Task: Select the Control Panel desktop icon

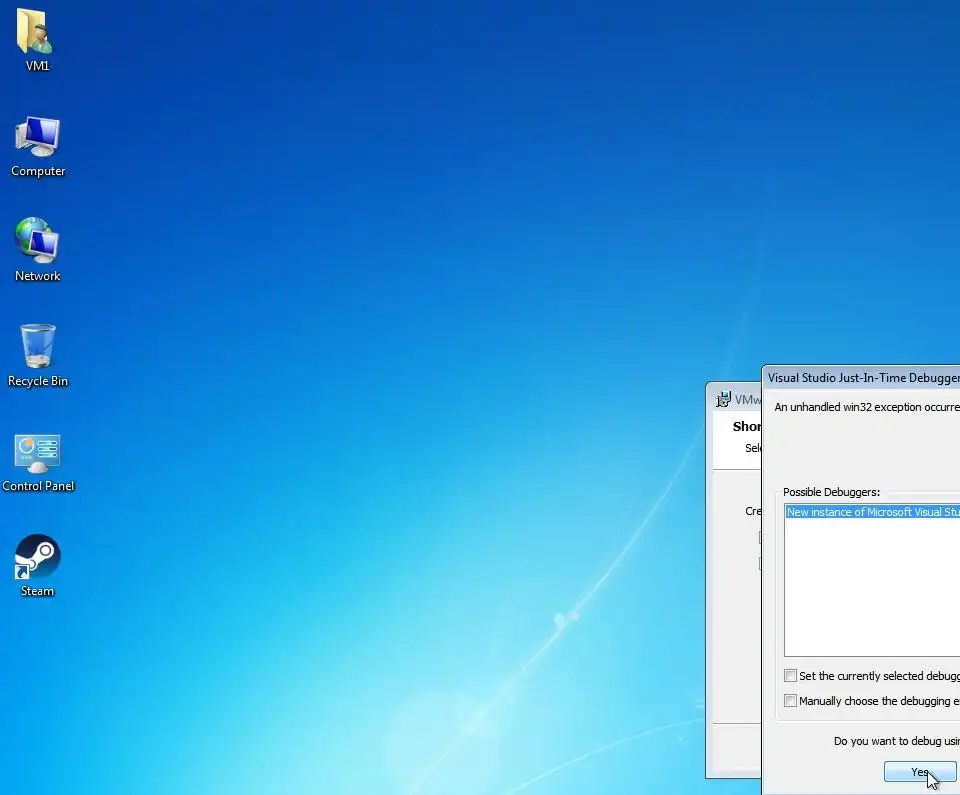Action: [37, 454]
